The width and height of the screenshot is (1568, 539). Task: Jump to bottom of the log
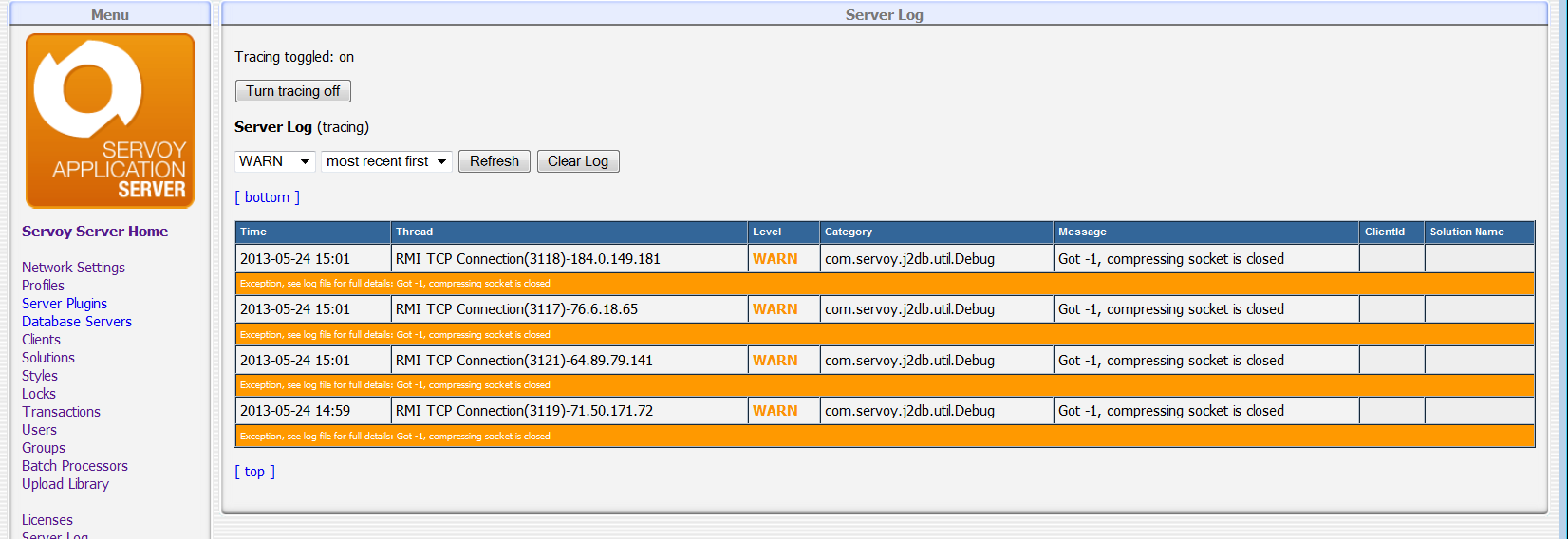pos(268,197)
